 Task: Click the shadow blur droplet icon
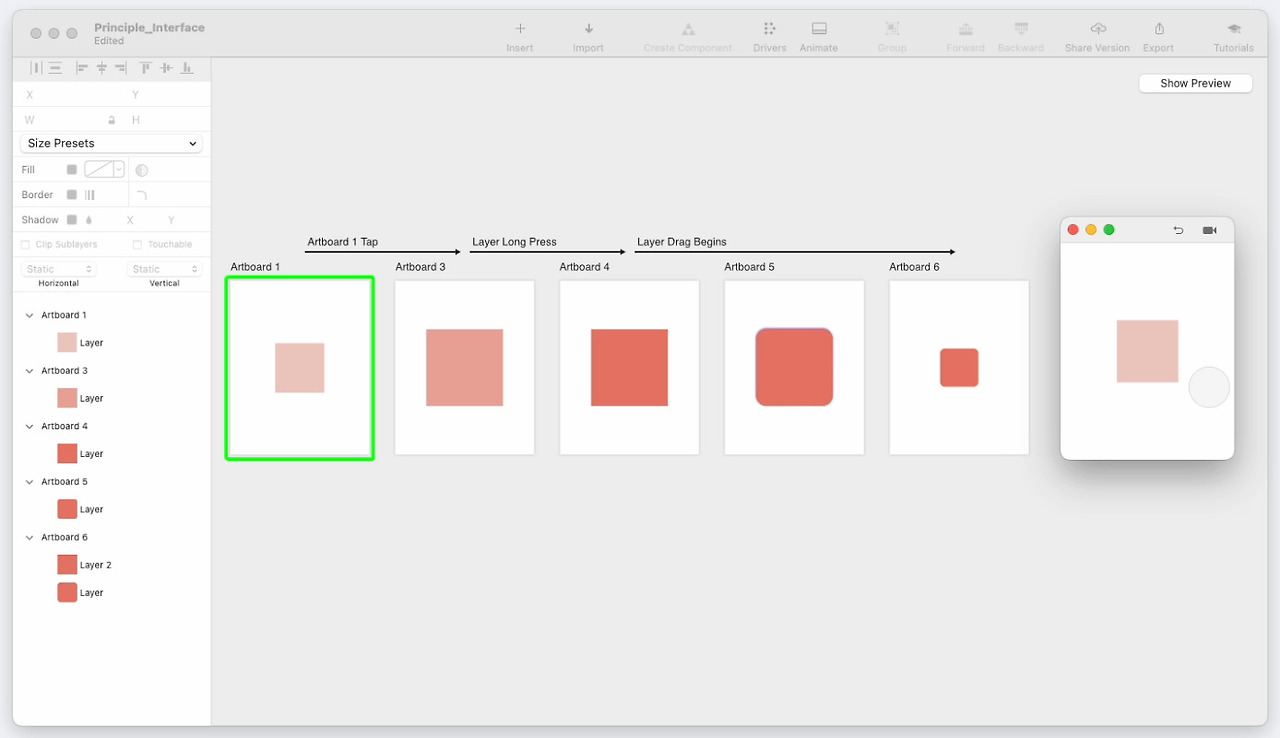[89, 220]
